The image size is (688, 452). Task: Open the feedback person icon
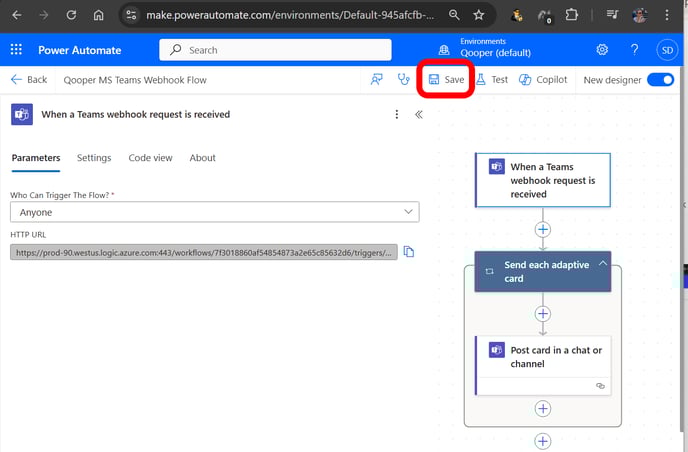376,79
